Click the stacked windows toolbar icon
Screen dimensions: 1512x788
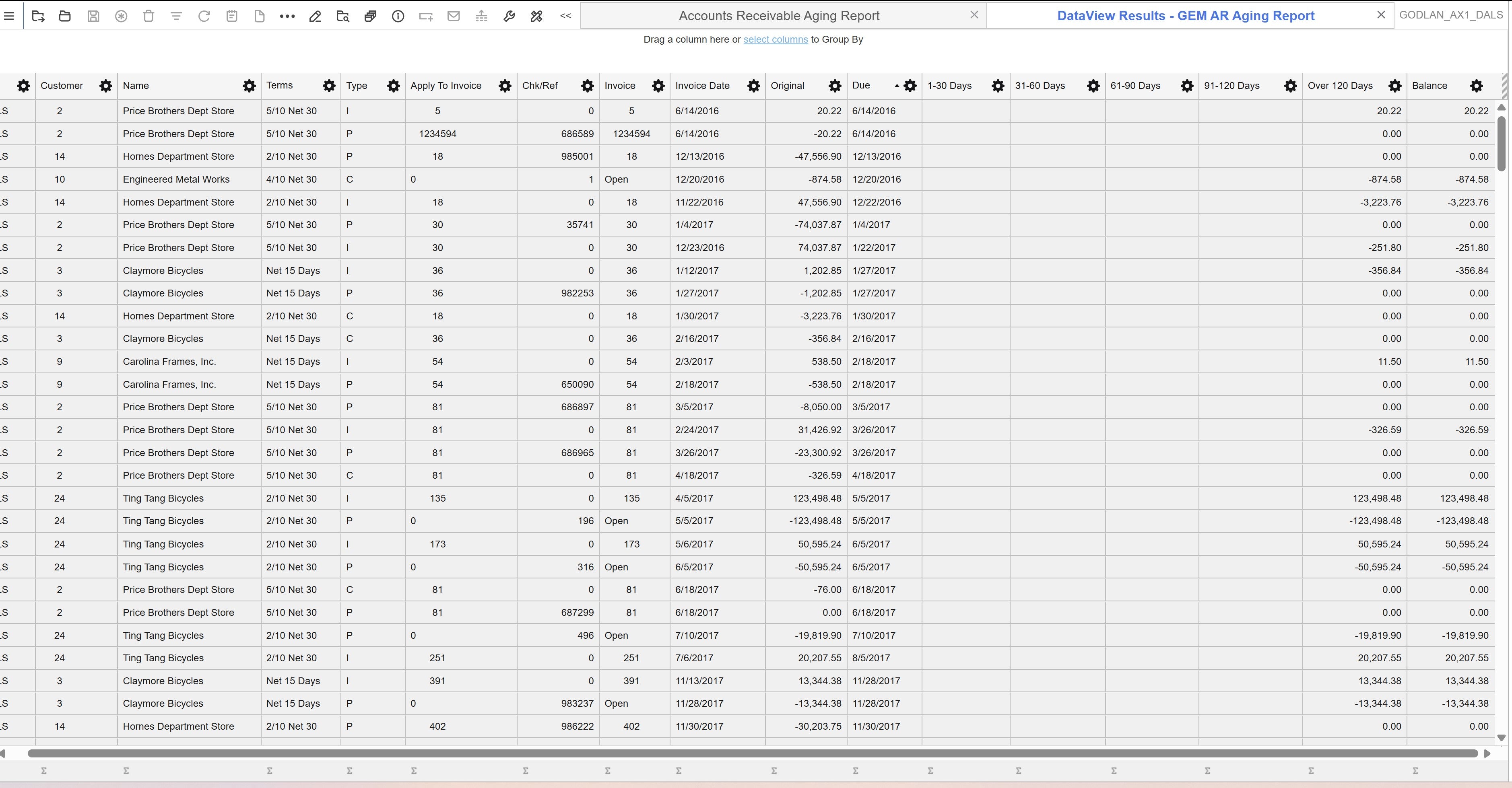(370, 16)
